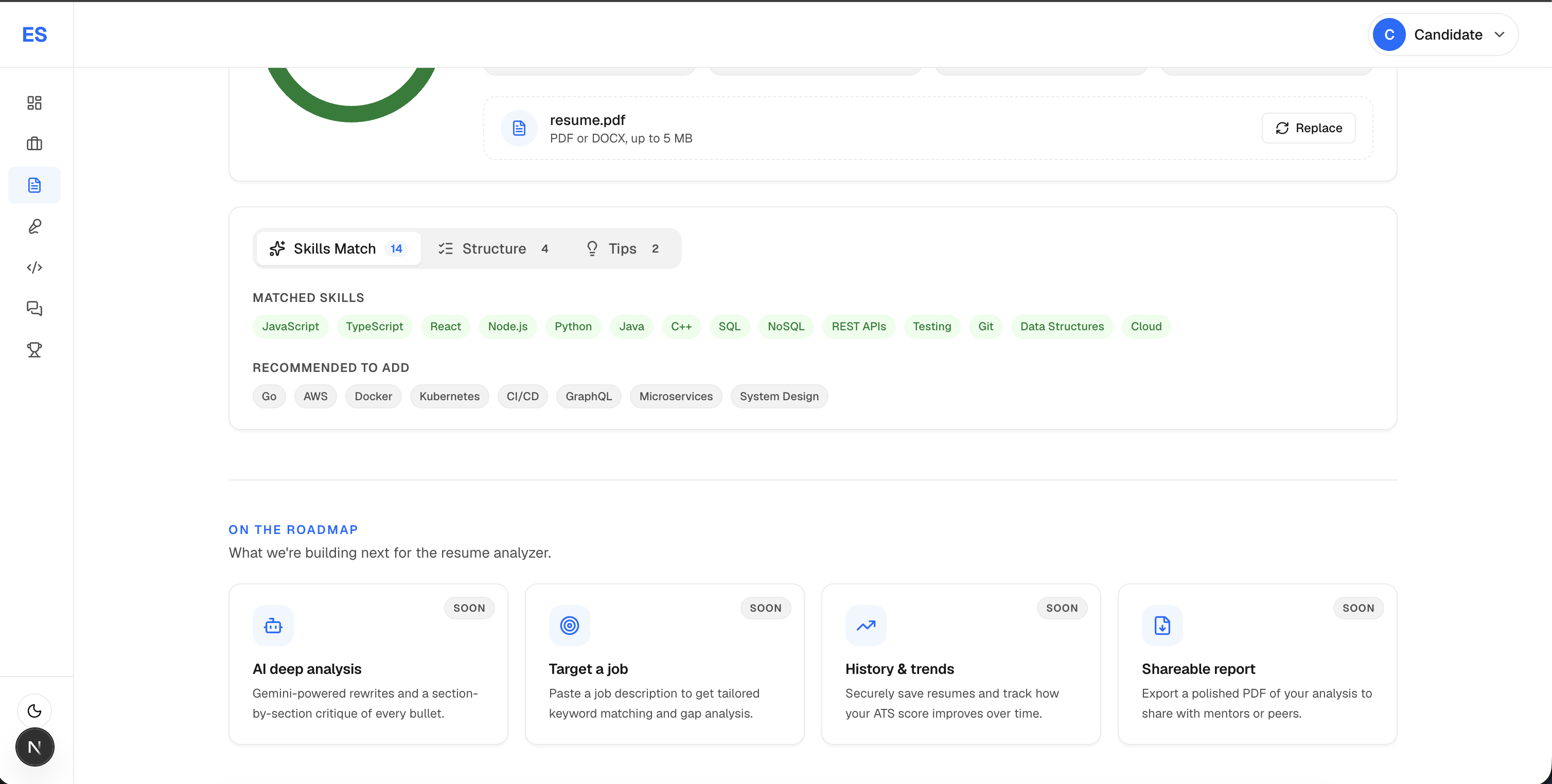Open the Candidate account dropdown
This screenshot has height=784, width=1552.
tap(1443, 34)
